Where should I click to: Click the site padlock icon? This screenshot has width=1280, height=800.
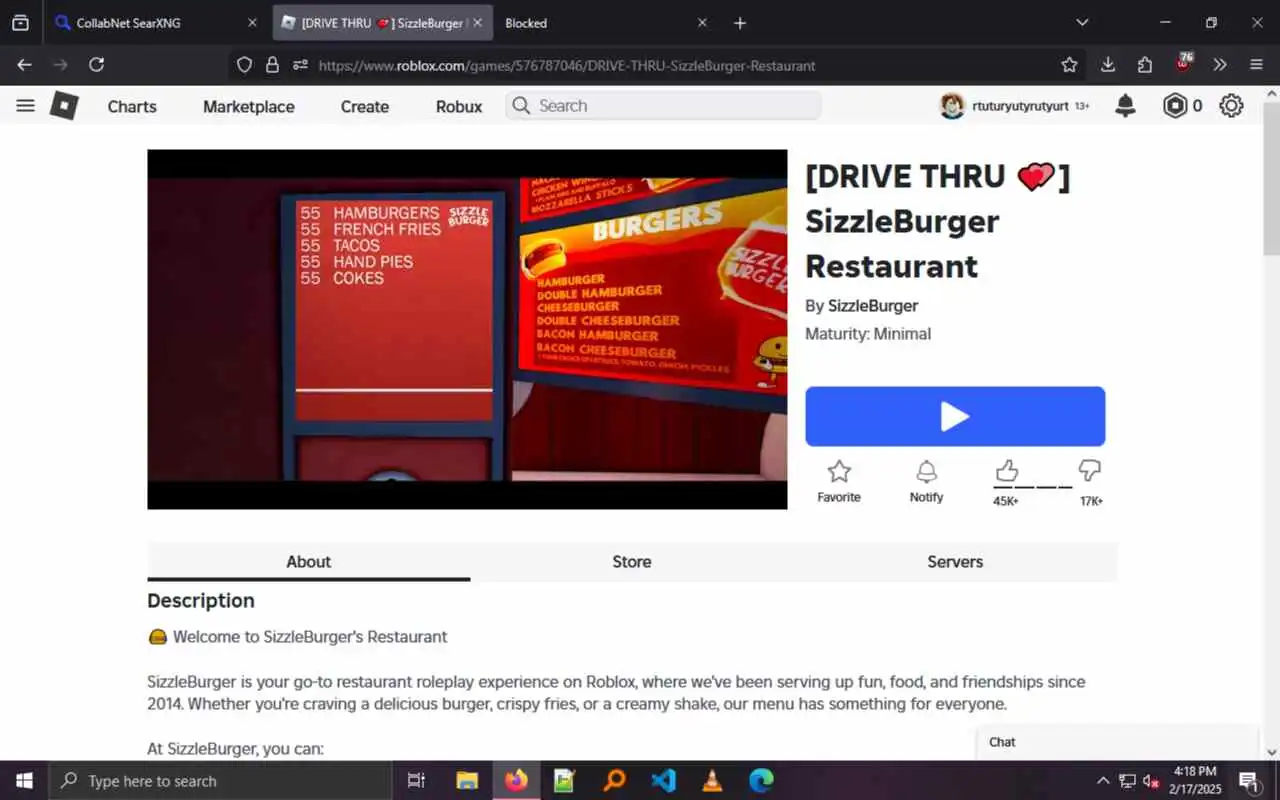272,65
